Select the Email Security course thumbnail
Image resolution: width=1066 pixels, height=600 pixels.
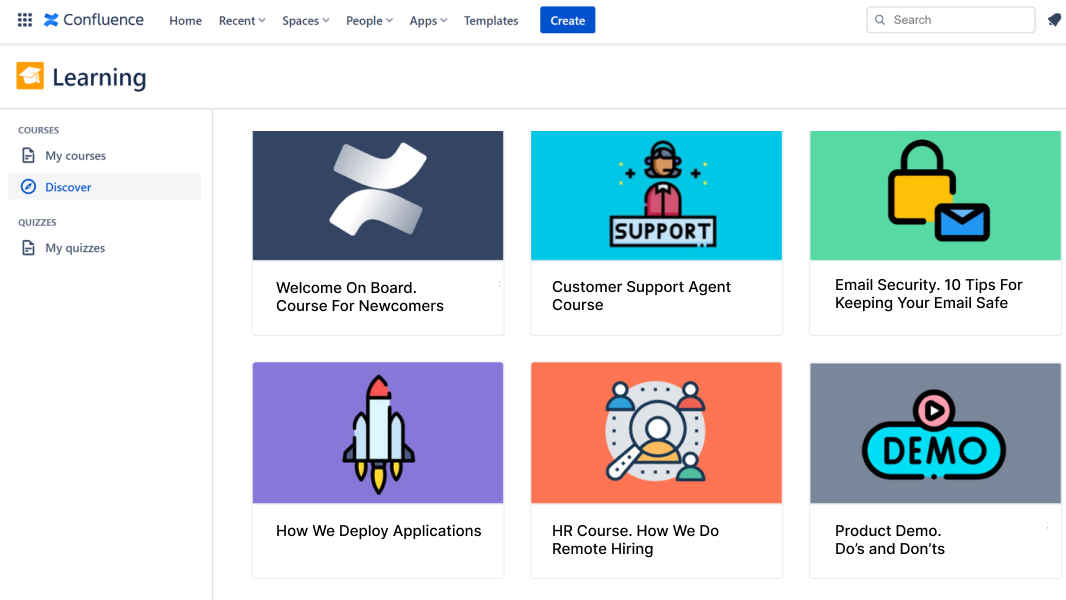pyautogui.click(x=934, y=195)
